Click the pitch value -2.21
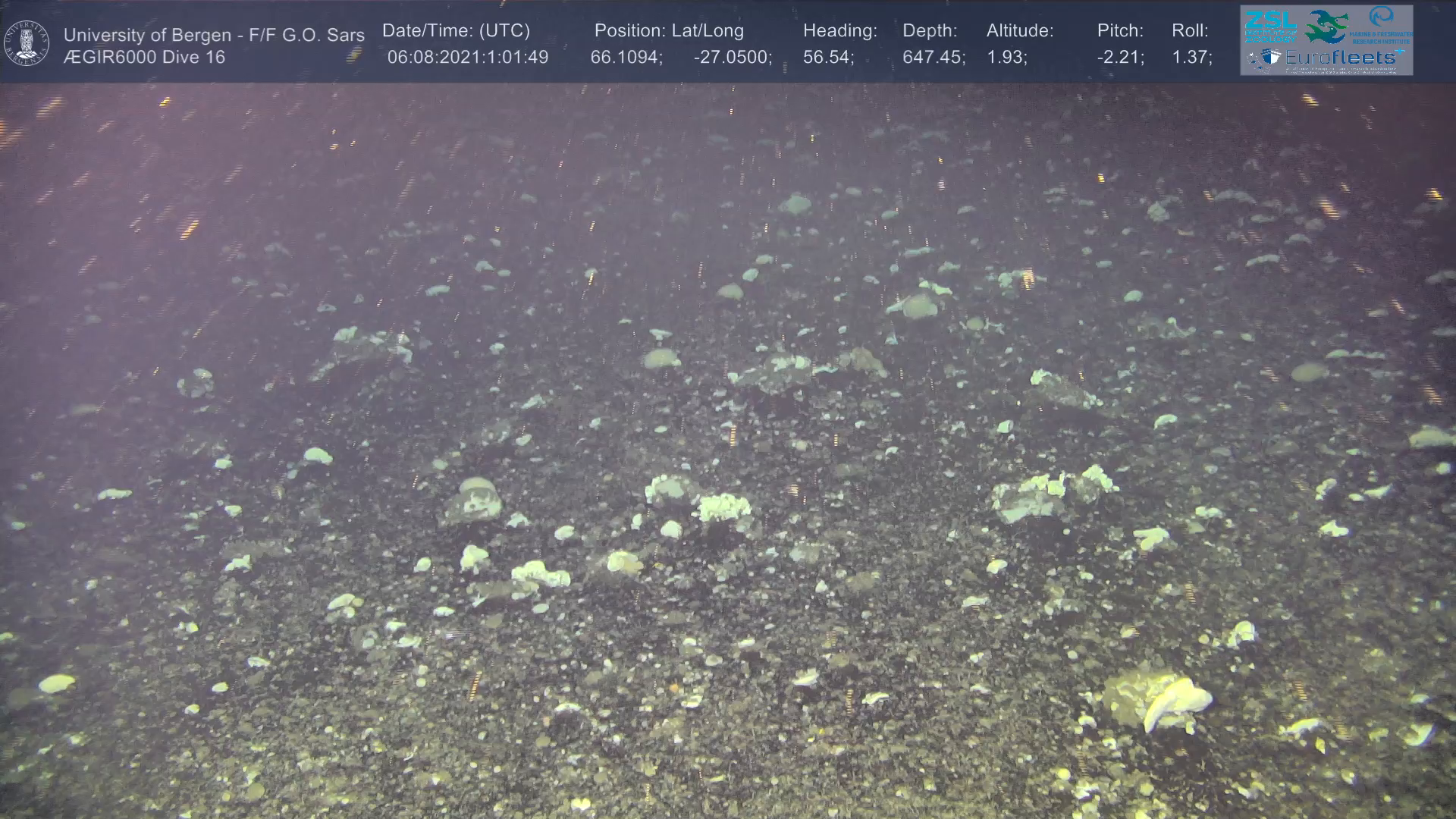1456x819 pixels. tap(1120, 58)
